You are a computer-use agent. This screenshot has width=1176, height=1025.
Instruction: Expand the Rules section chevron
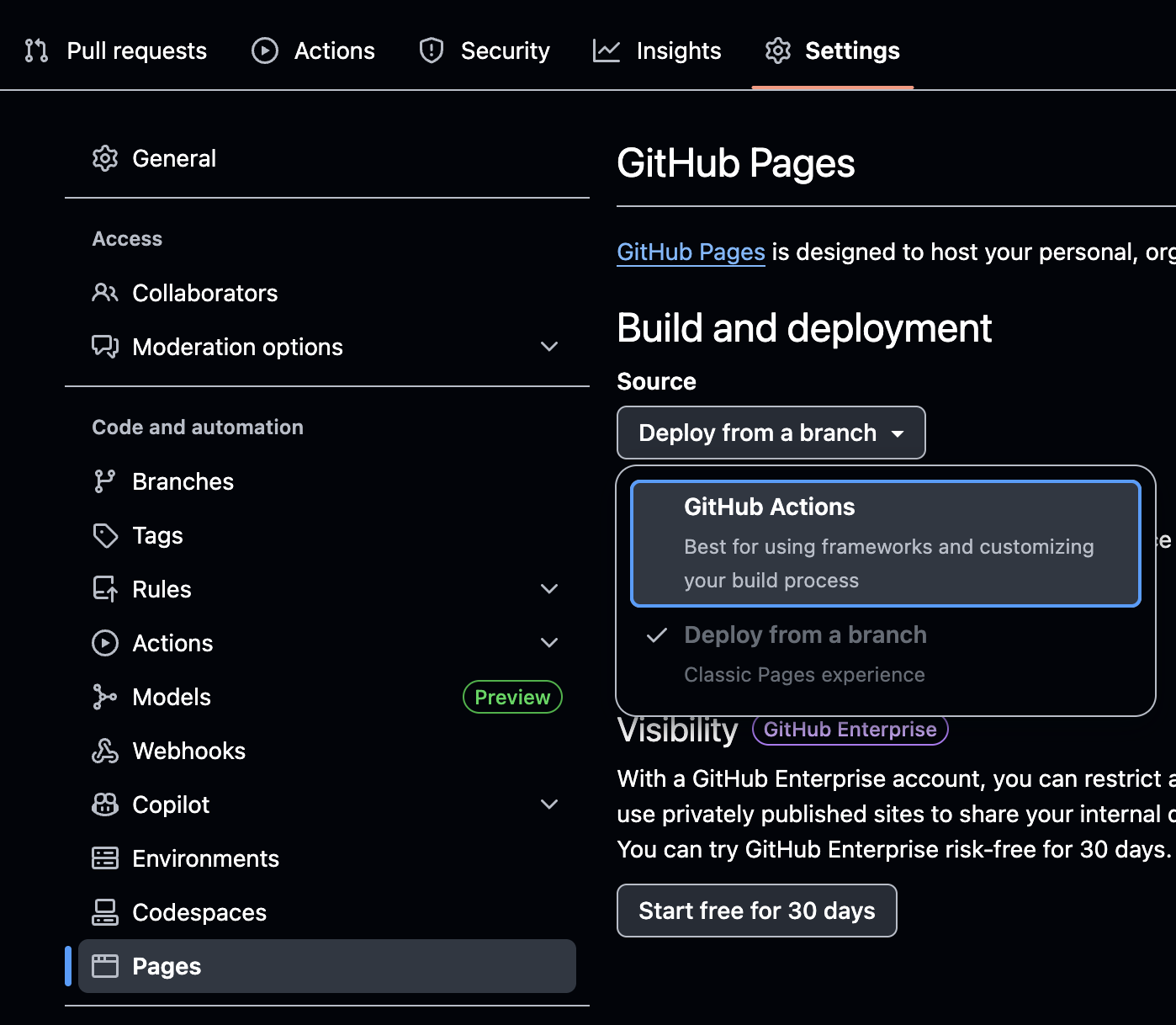tap(549, 589)
